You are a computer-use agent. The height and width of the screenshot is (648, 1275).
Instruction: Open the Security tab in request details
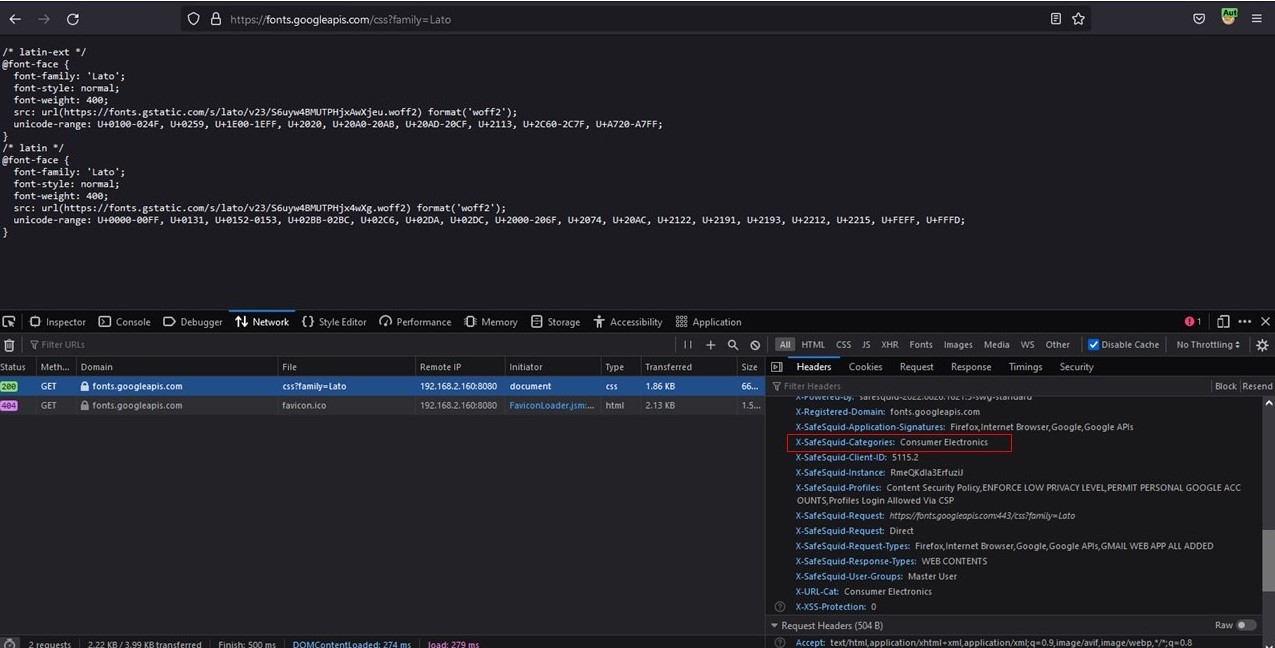click(x=1076, y=367)
